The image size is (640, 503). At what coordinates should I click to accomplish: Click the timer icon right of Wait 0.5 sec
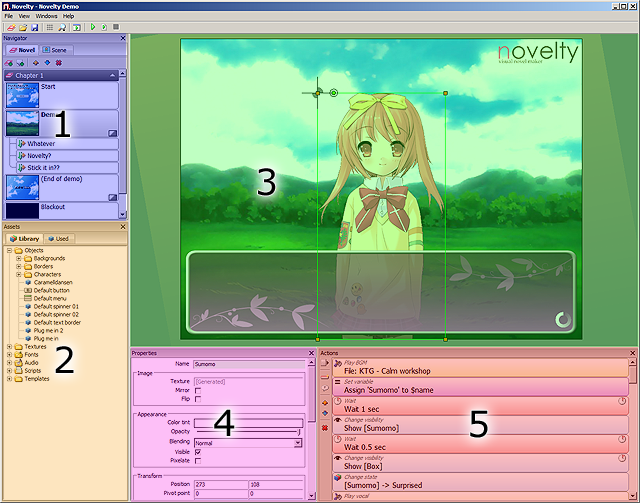coord(622,439)
